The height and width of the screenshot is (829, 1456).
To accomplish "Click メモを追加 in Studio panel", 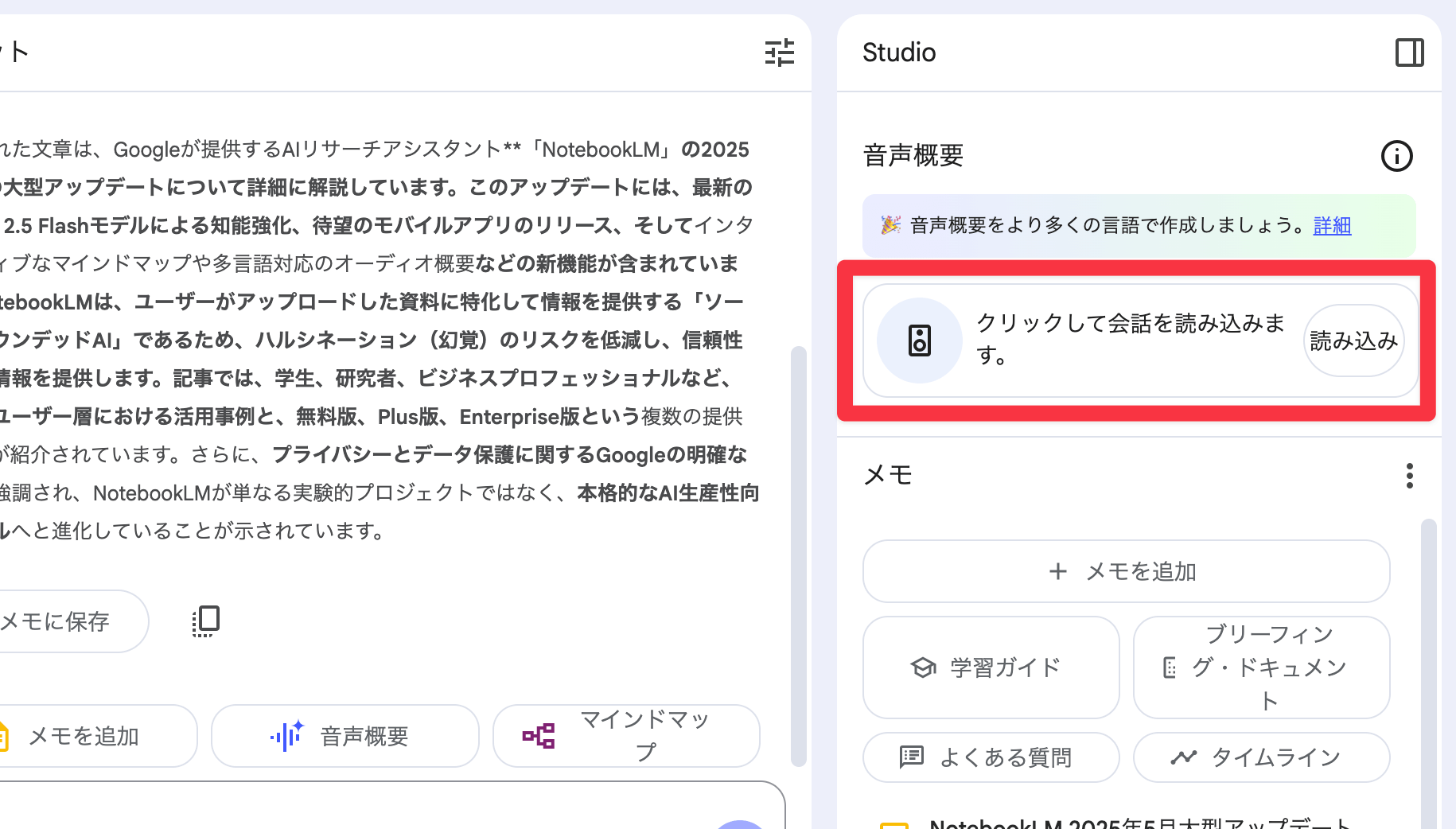I will click(1126, 571).
